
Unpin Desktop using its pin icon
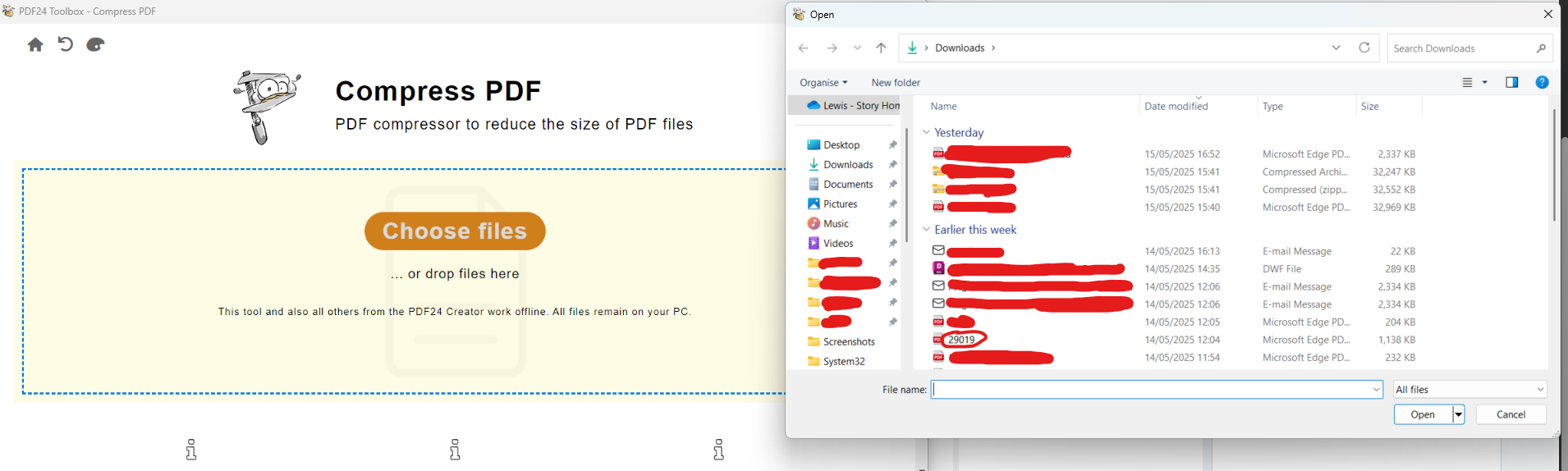click(892, 145)
